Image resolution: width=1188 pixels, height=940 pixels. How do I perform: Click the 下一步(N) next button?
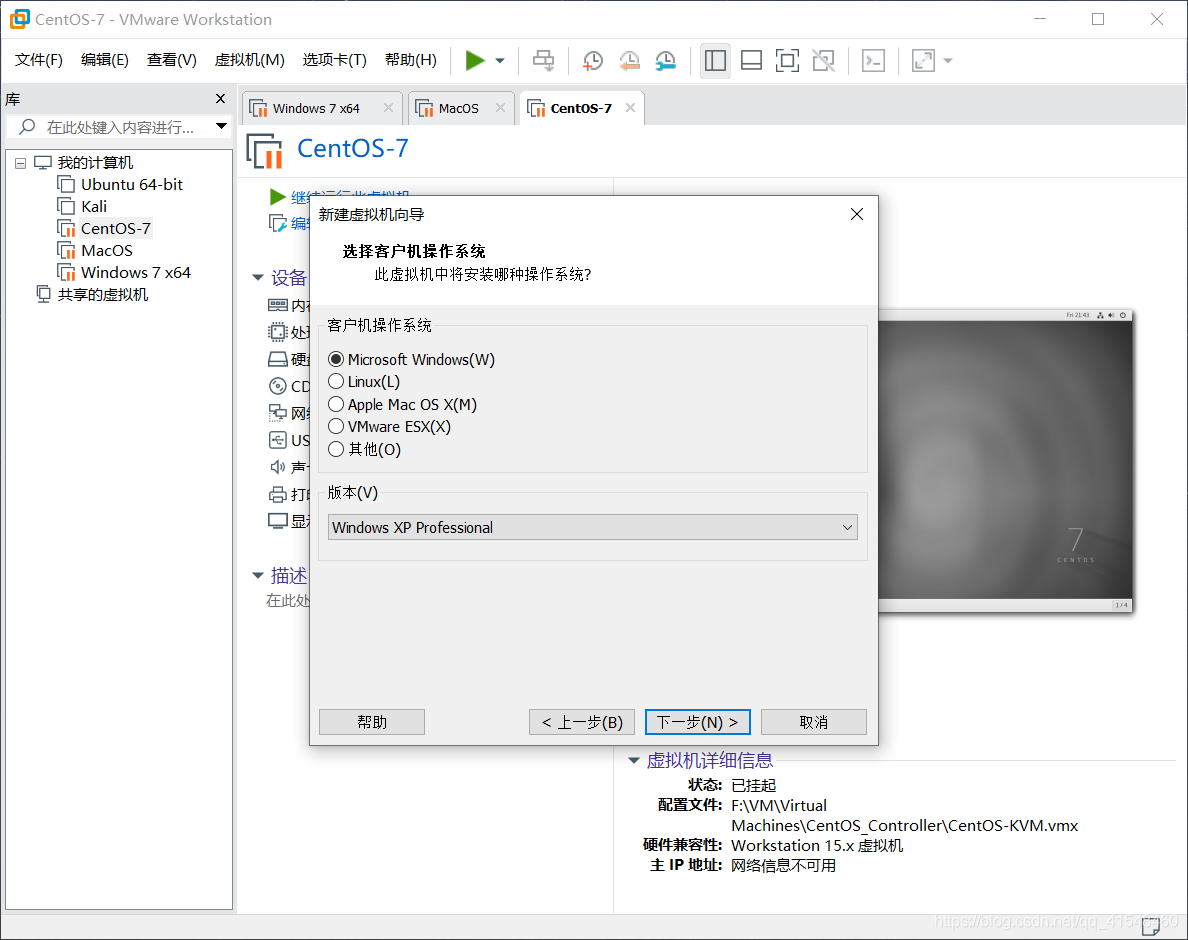pos(698,722)
